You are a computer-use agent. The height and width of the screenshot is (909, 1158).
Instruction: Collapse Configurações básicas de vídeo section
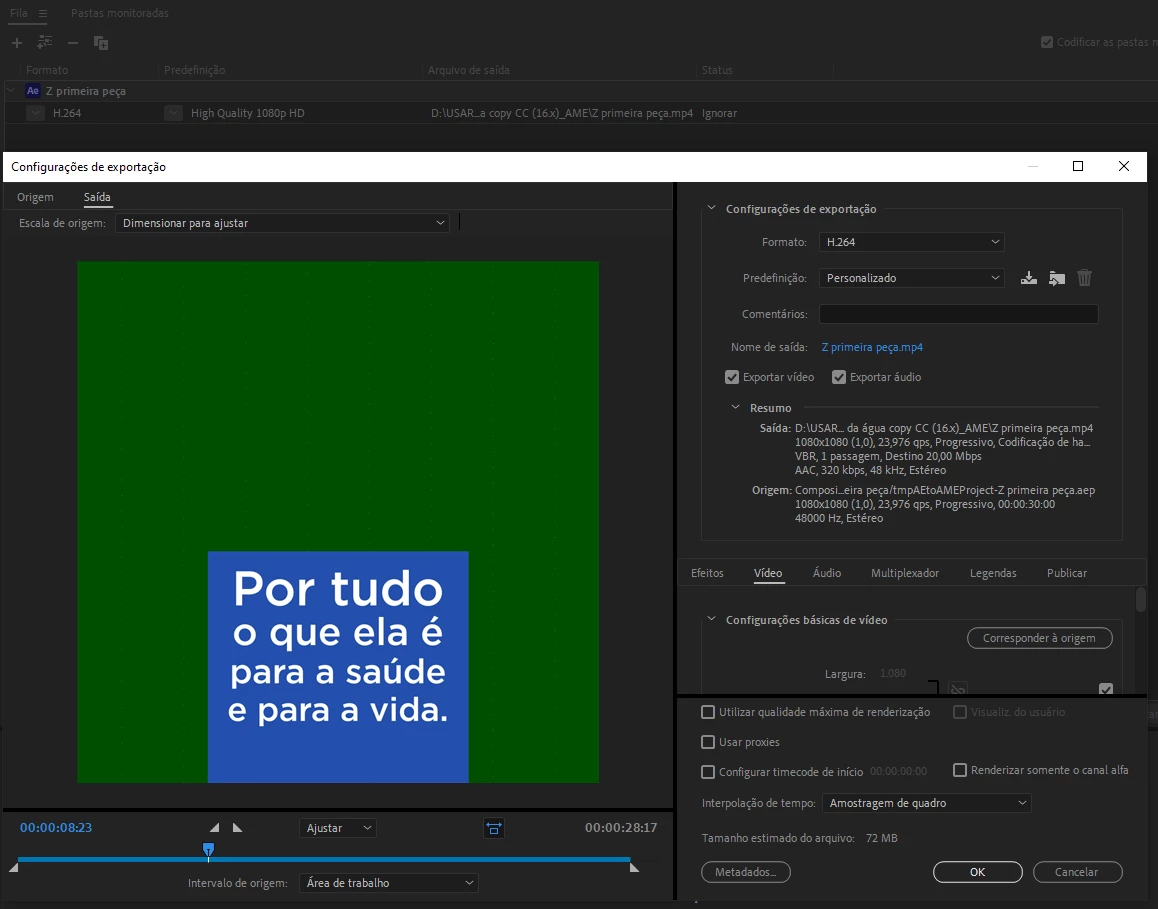[x=711, y=619]
